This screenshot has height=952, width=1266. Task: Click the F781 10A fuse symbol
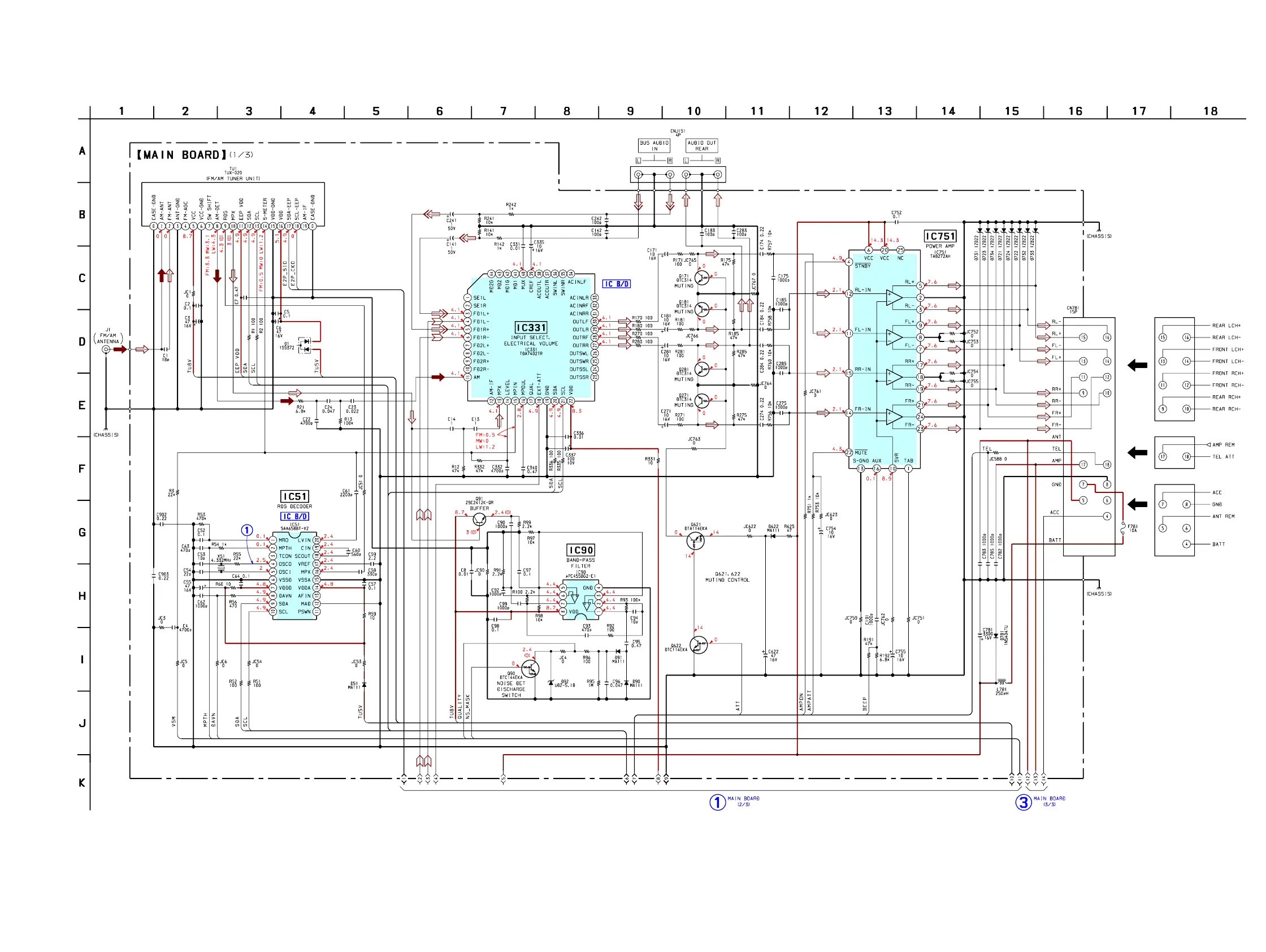click(x=1123, y=529)
